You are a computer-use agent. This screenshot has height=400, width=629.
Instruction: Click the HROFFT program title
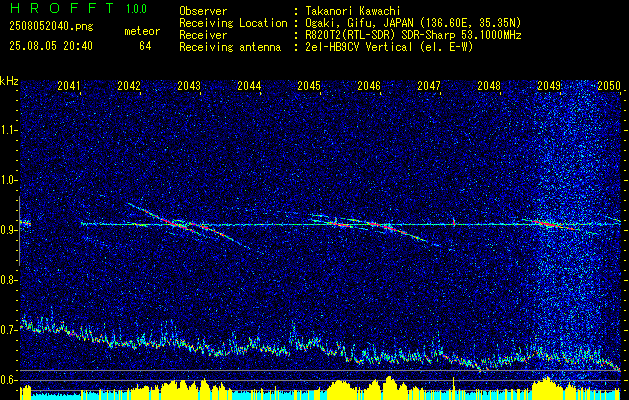[62, 8]
